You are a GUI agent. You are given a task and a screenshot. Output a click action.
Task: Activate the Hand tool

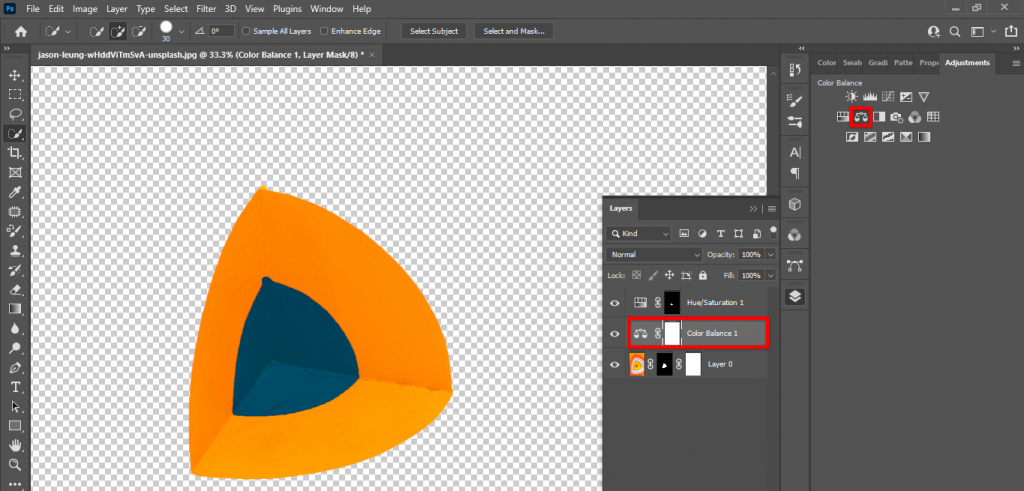pyautogui.click(x=15, y=445)
